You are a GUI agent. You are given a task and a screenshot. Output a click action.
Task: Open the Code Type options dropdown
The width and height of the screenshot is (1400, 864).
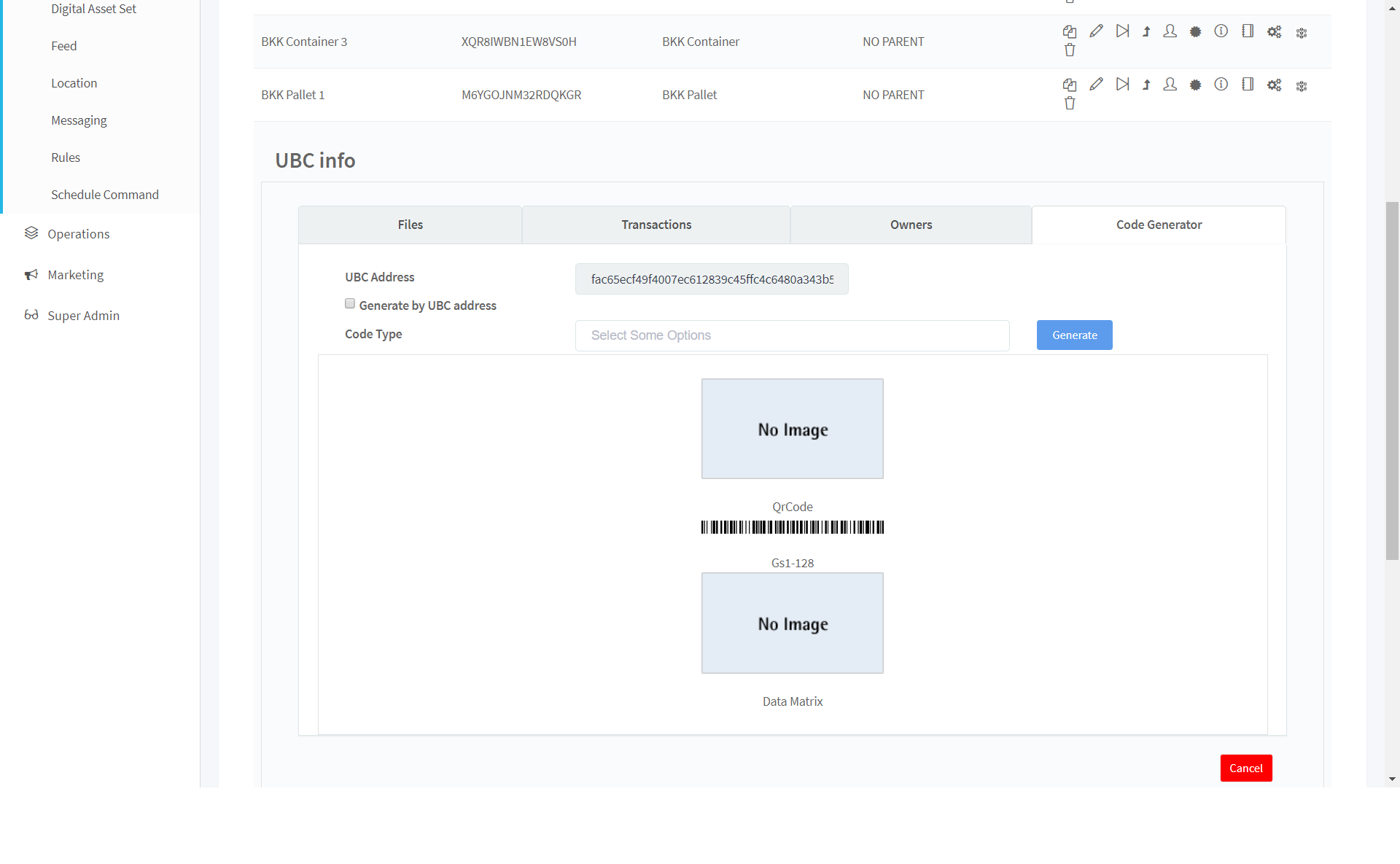pos(792,335)
